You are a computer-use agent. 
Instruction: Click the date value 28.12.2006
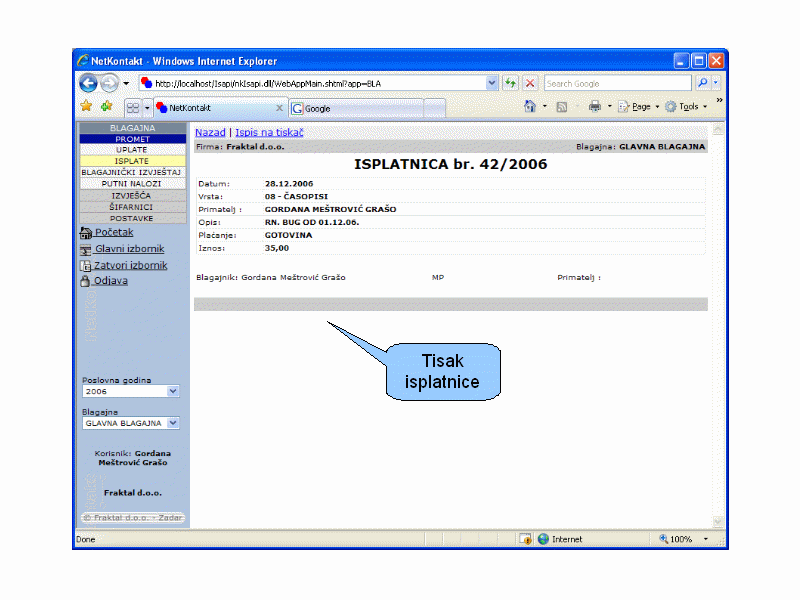coord(289,184)
